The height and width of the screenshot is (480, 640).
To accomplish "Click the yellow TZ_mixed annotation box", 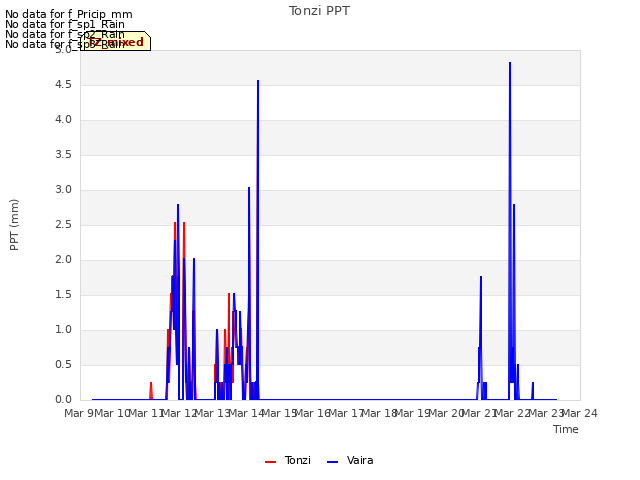I will tap(116, 42).
